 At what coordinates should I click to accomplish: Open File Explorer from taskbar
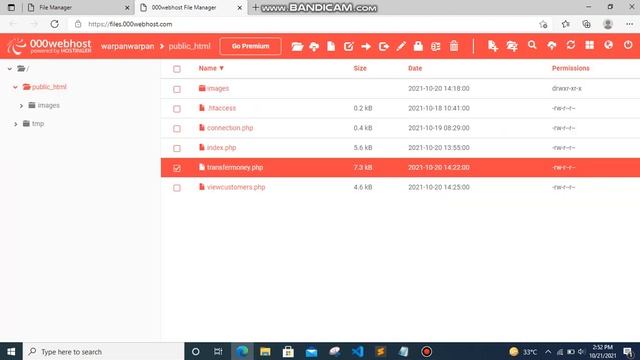coord(265,351)
